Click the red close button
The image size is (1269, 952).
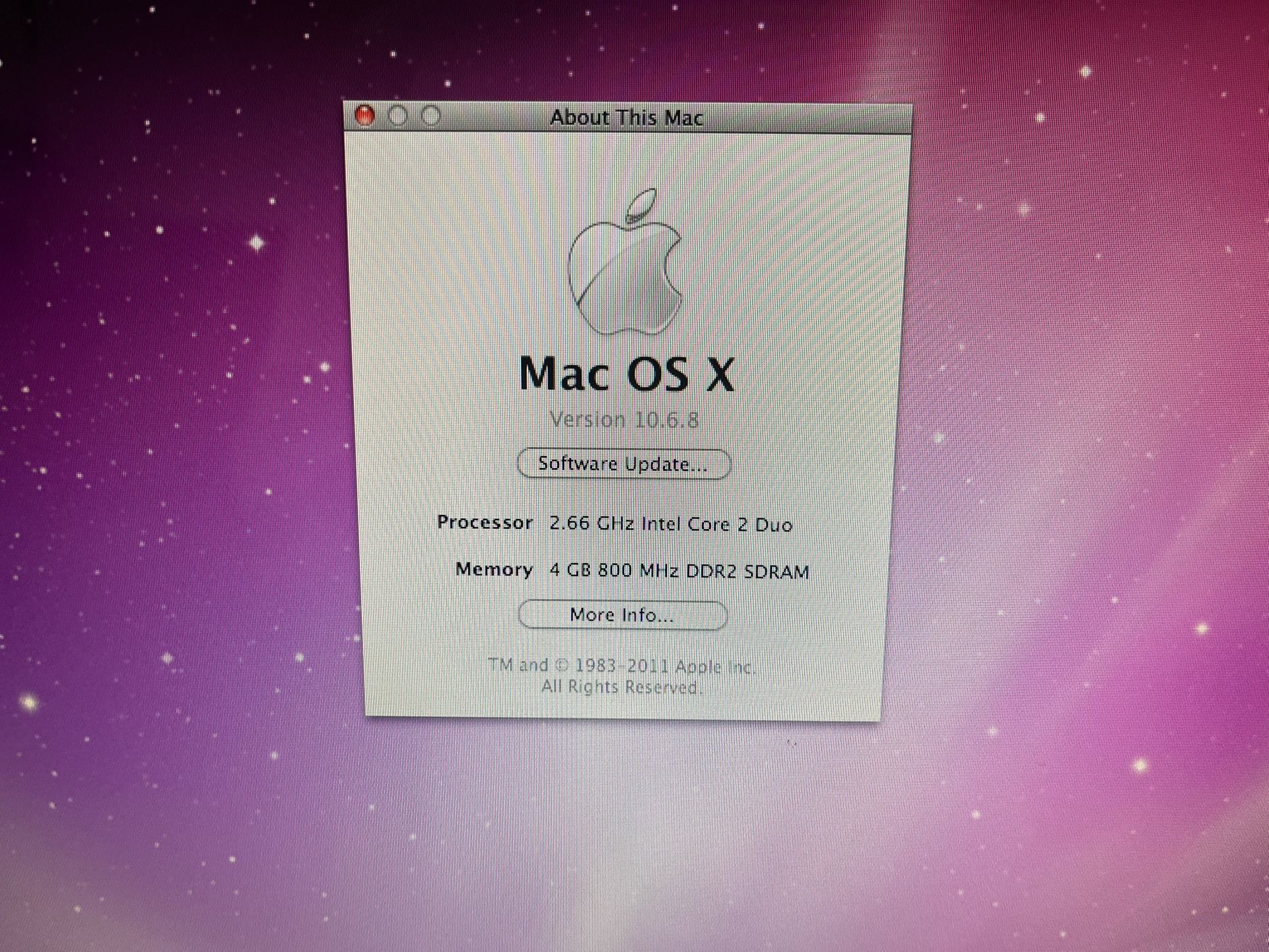tap(366, 116)
